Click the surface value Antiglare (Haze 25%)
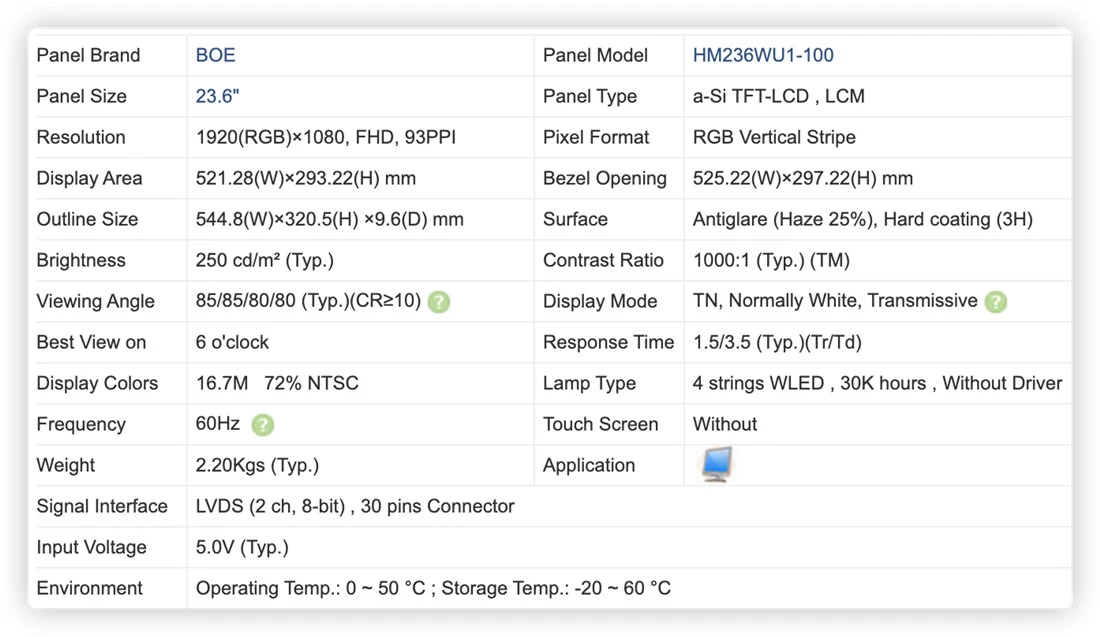Image resolution: width=1100 pixels, height=637 pixels. [x=783, y=220]
